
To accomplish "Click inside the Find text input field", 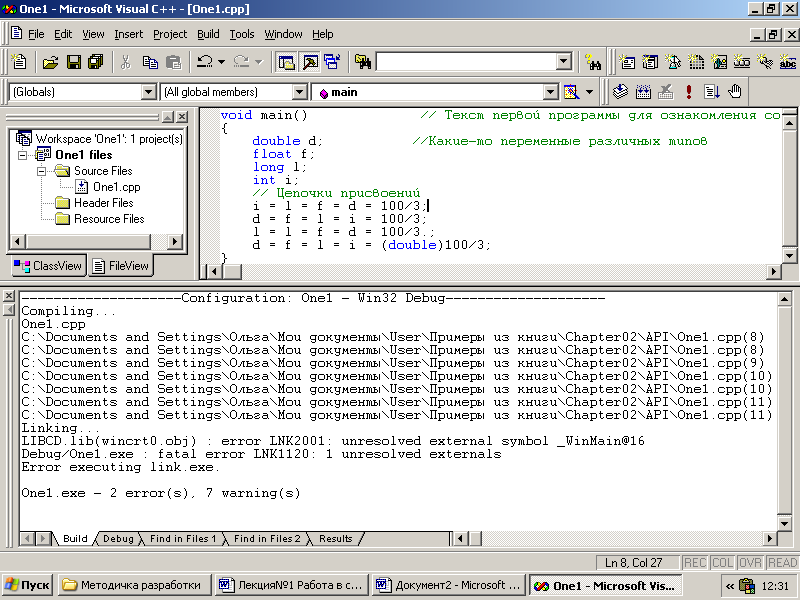I will pyautogui.click(x=466, y=62).
